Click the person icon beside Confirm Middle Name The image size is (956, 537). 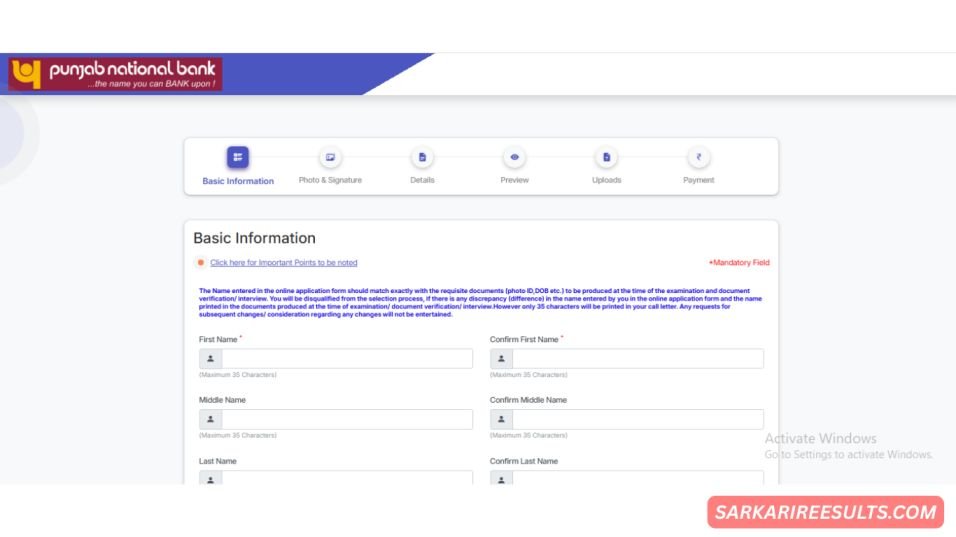[x=501, y=420]
